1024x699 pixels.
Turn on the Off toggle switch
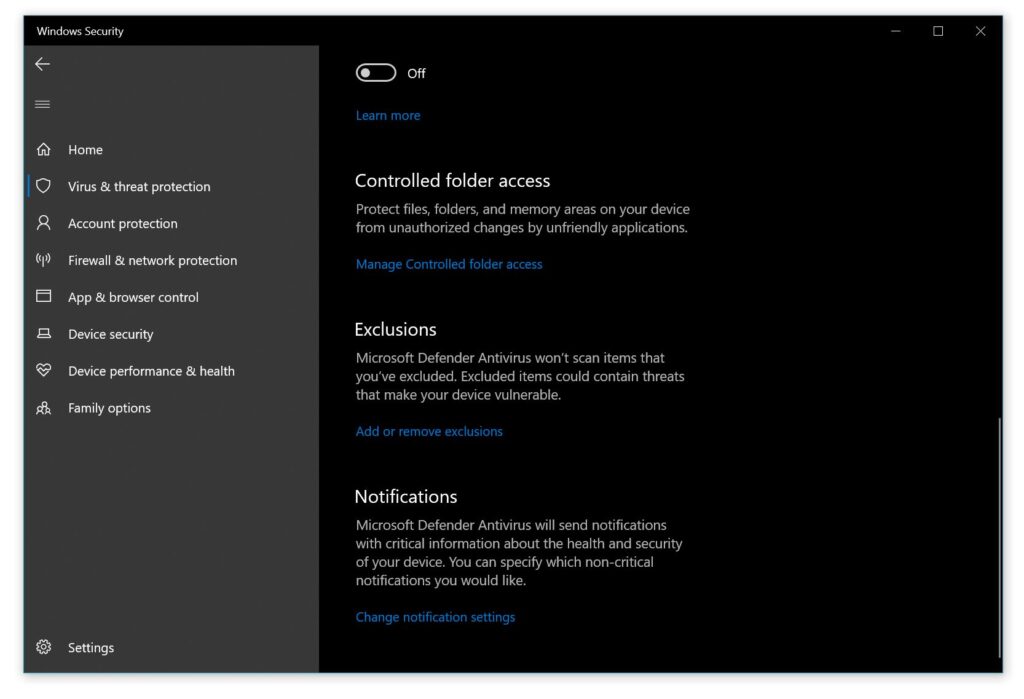(376, 73)
